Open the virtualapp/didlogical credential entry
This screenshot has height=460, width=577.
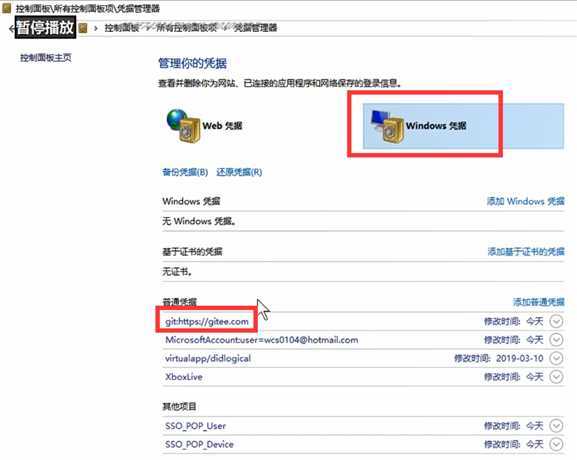click(x=208, y=358)
